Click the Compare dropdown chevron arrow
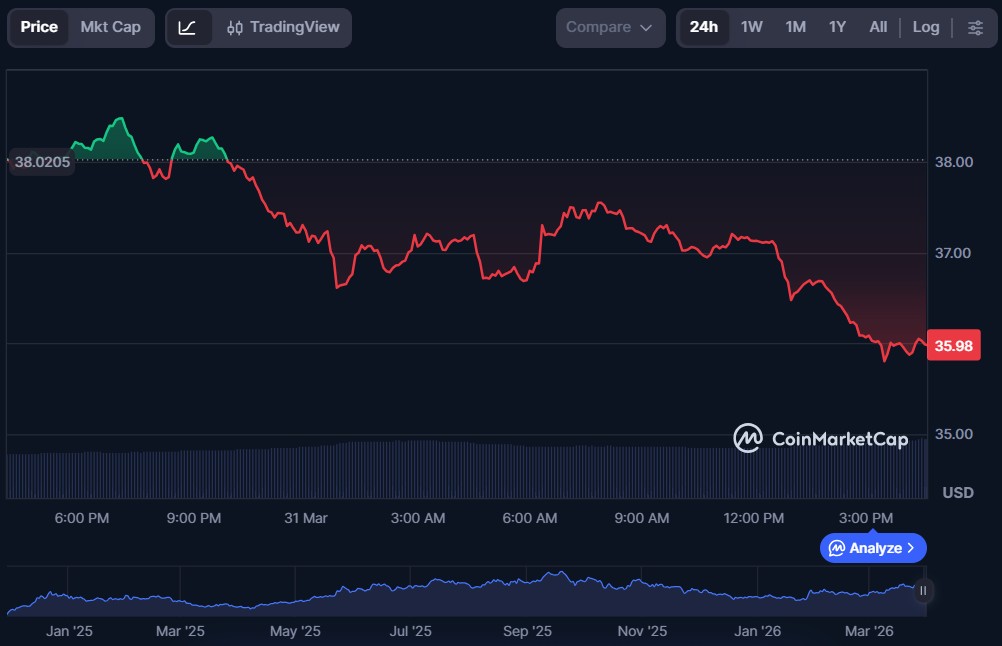Screen dimensions: 1002x646 tap(646, 27)
